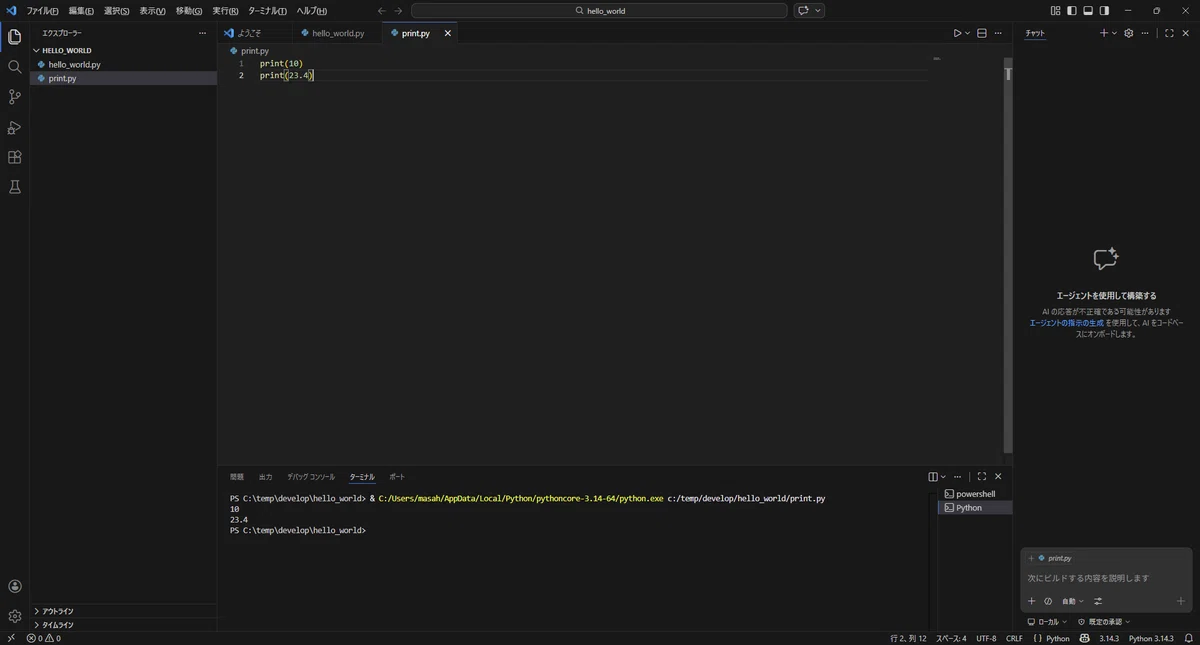Go back with the navigation arrow
The image size is (1200, 645).
(381, 10)
